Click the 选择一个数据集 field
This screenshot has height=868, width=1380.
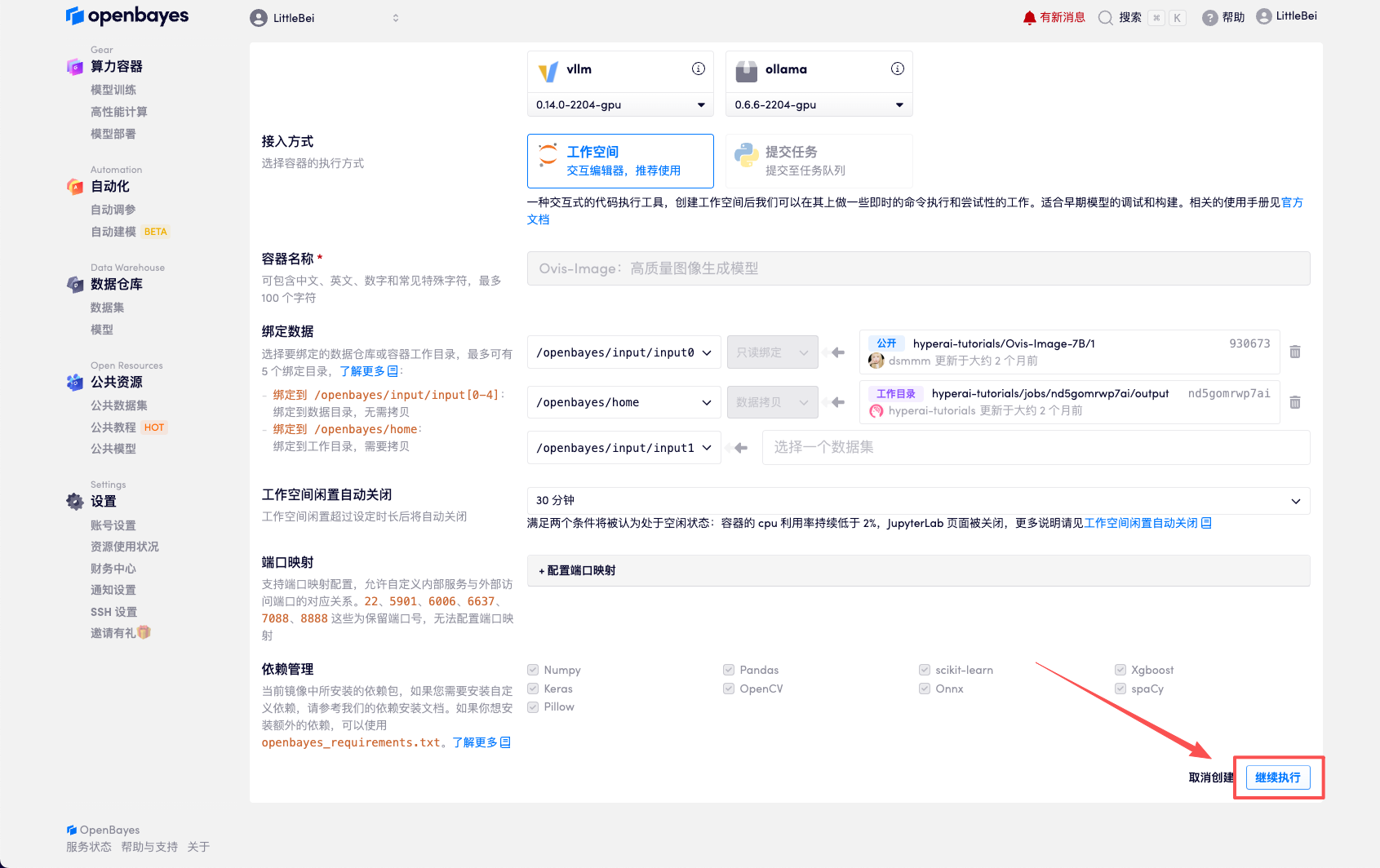1036,447
